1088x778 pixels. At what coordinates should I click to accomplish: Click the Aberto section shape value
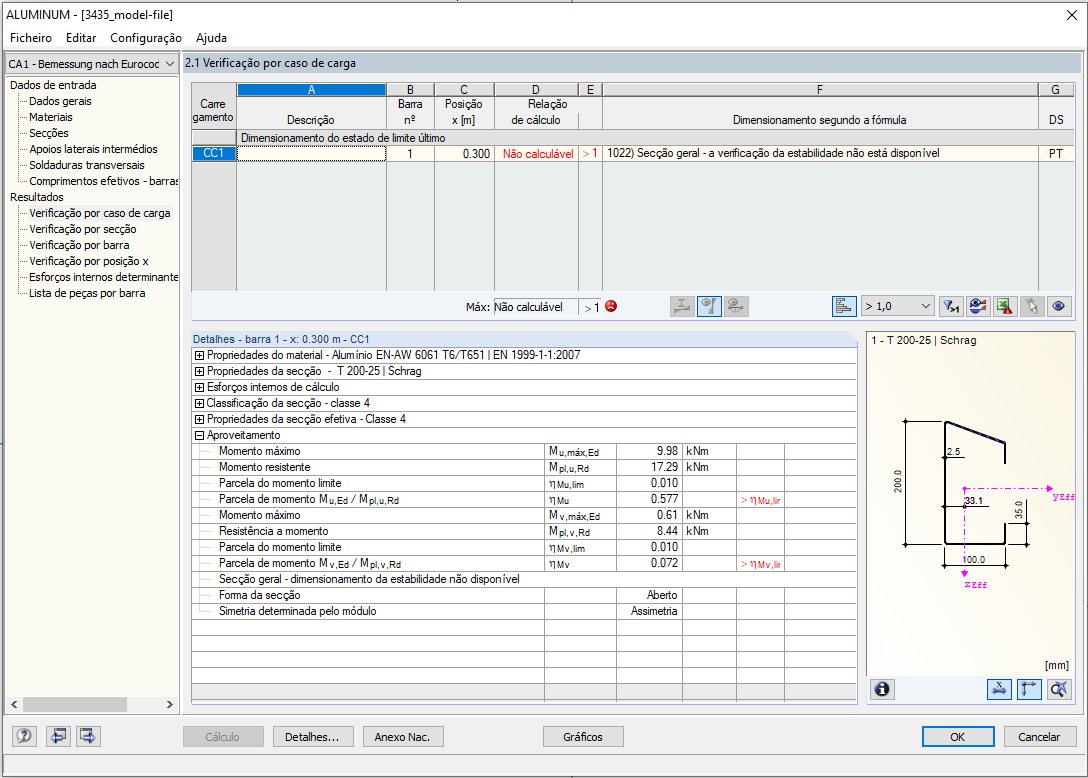649,595
